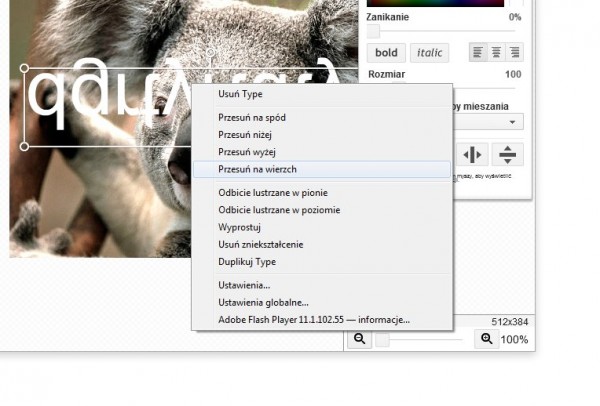600x406 pixels.
Task: Click the zoom level slider handle
Action: click(x=382, y=340)
